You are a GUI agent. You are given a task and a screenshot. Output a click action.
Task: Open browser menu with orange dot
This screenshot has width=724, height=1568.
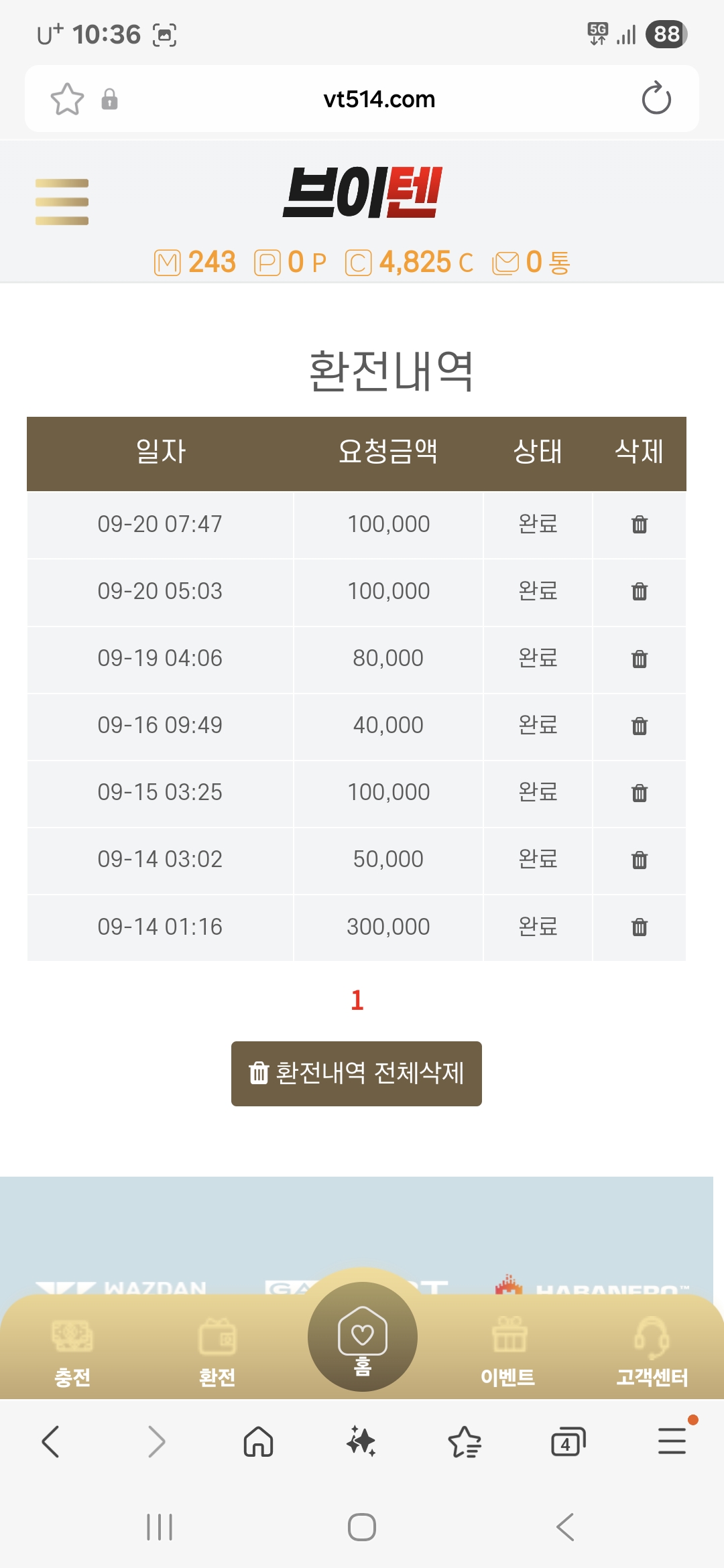(x=672, y=1440)
